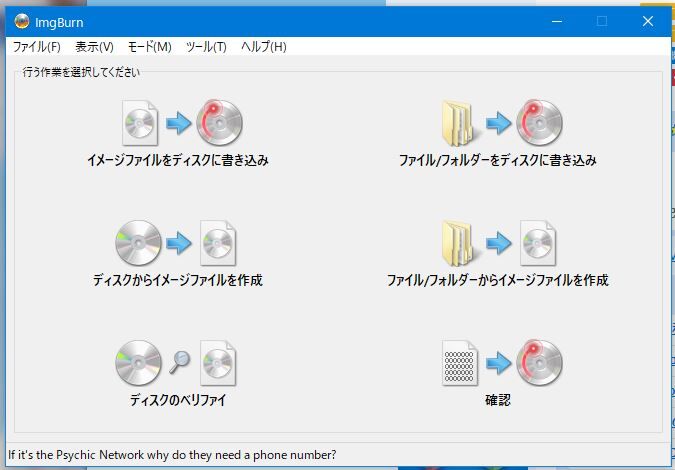Choose the ディスクのベリファイ label

178,400
